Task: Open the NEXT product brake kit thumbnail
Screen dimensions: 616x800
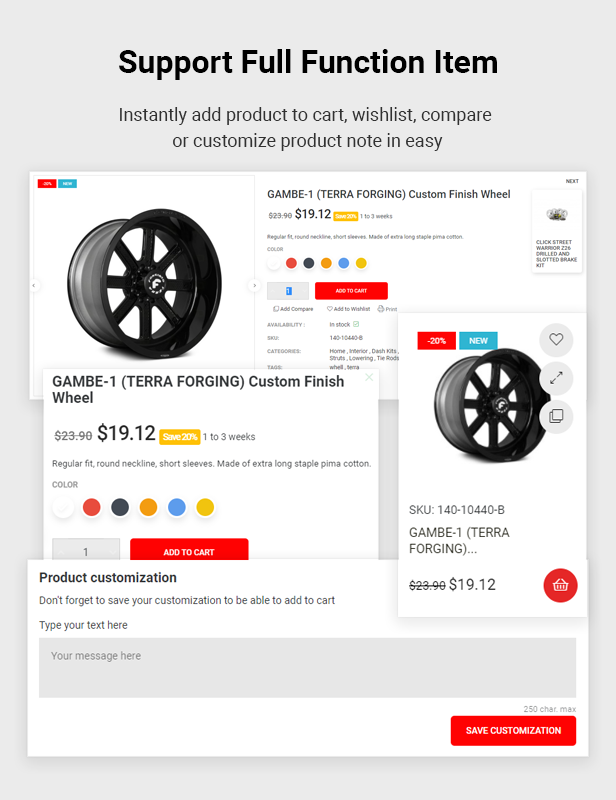Action: [557, 231]
